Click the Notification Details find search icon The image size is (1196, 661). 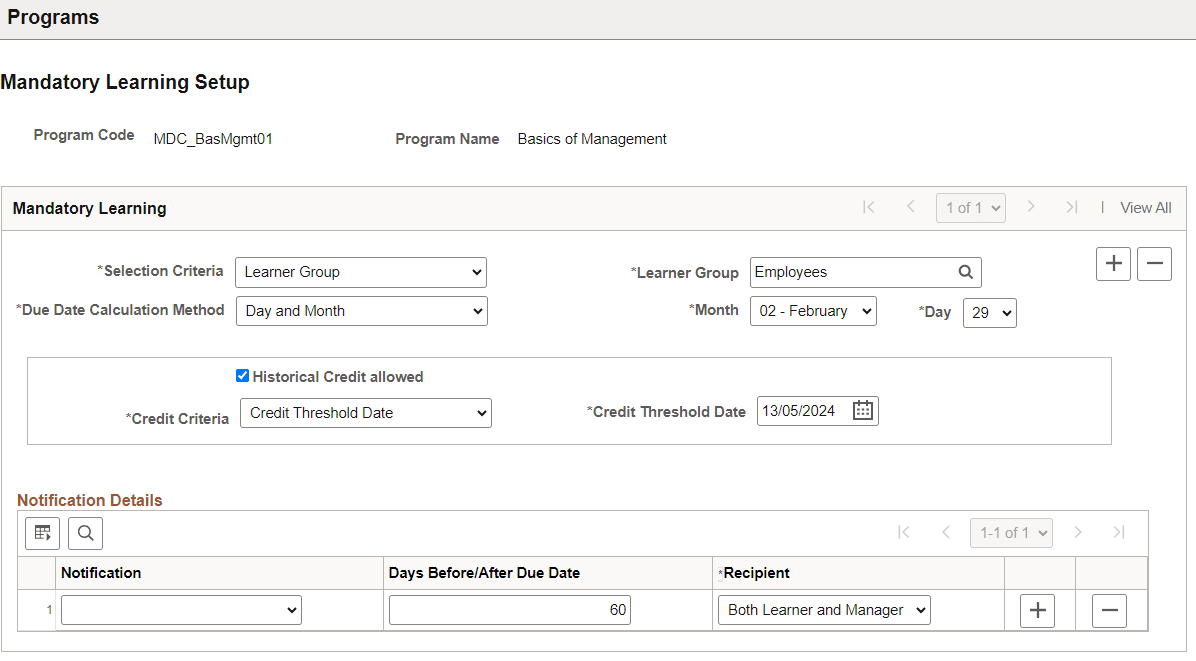85,533
